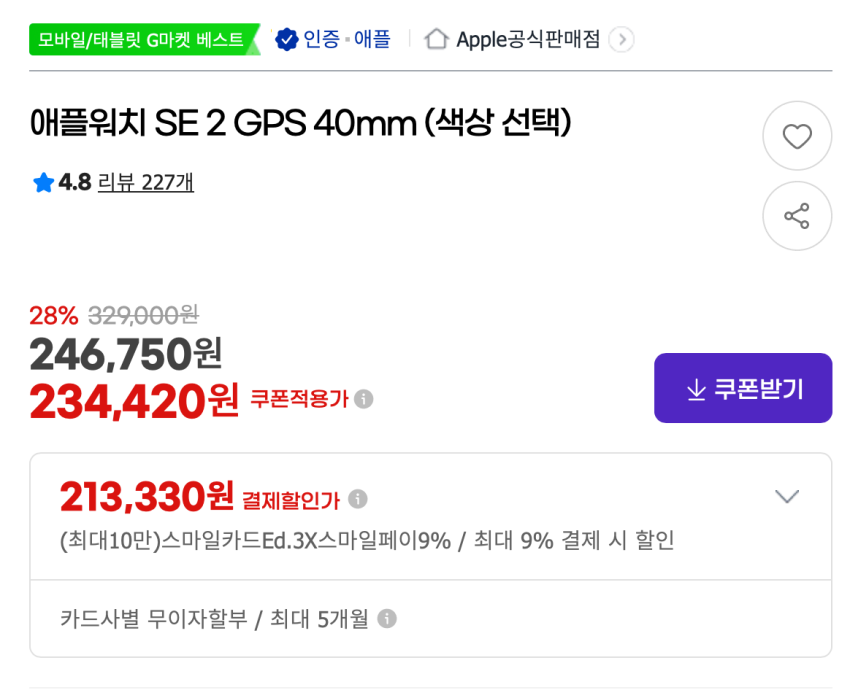
Task: Open seller page via right chevron circle
Action: pyautogui.click(x=621, y=40)
